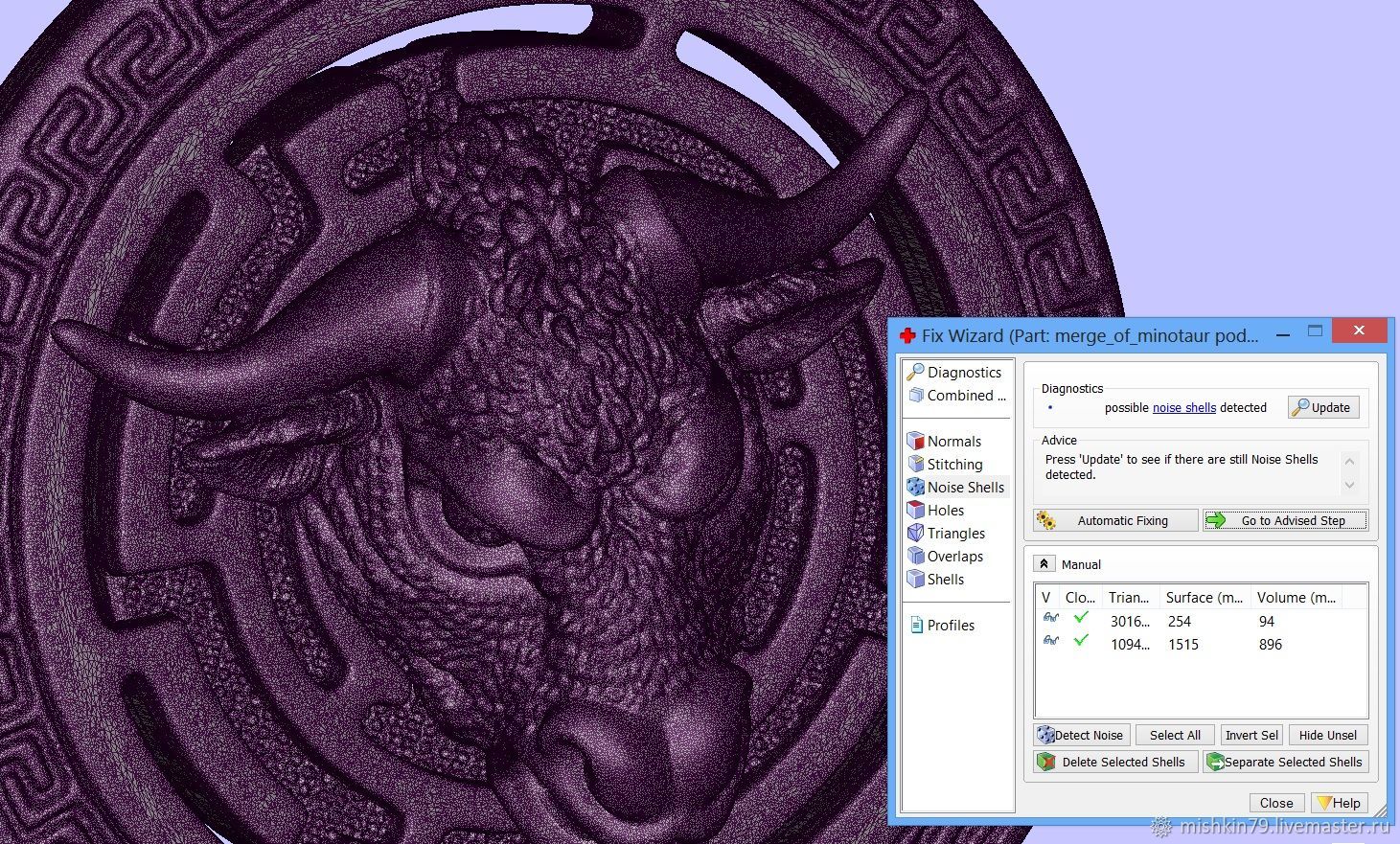Sort by Surface column header

pos(1205,597)
